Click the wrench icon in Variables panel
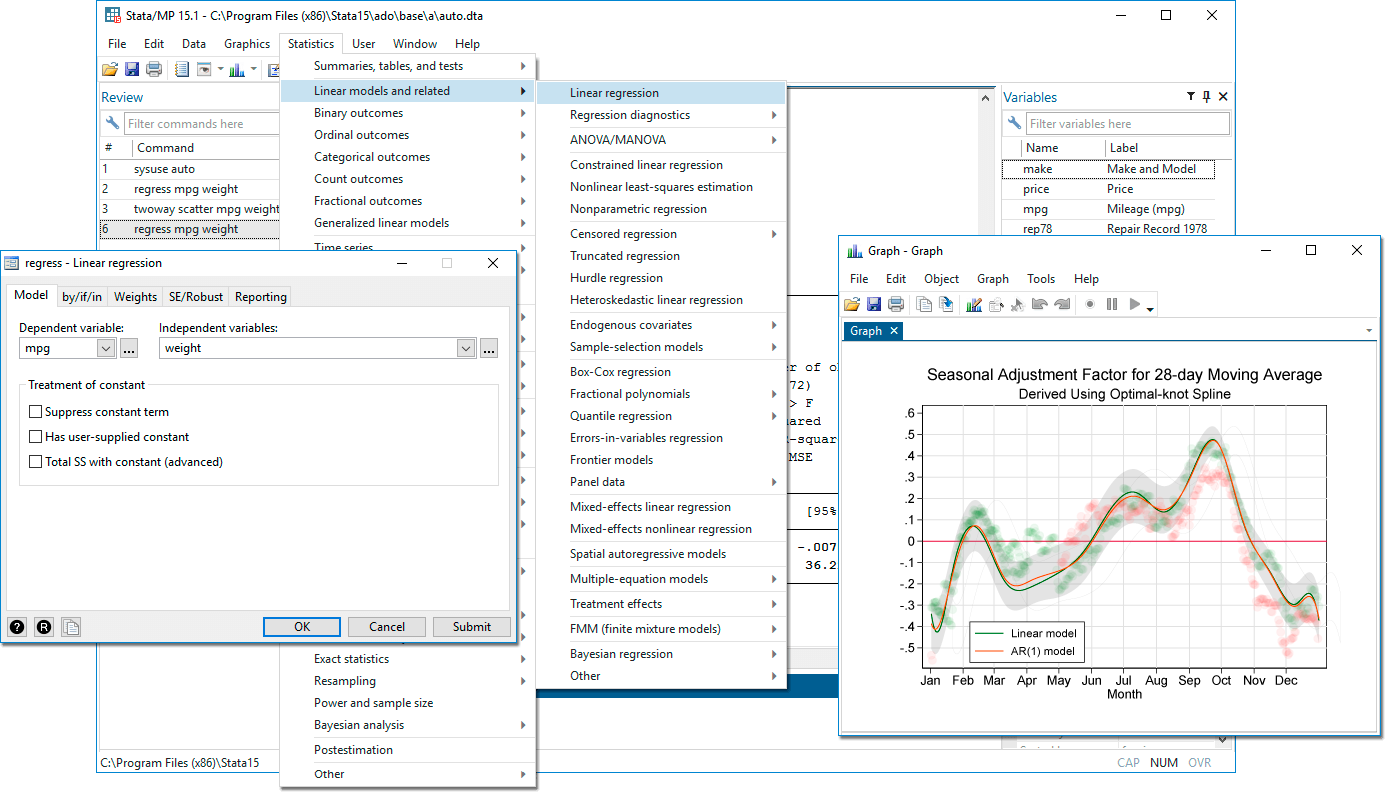This screenshot has width=1389, height=807. (x=1014, y=123)
